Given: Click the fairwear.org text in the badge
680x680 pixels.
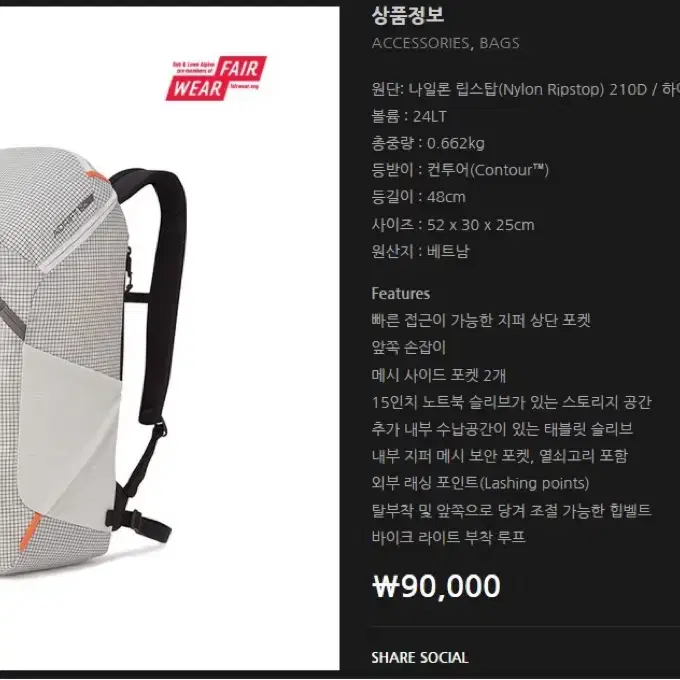Looking at the screenshot, I should [x=245, y=86].
